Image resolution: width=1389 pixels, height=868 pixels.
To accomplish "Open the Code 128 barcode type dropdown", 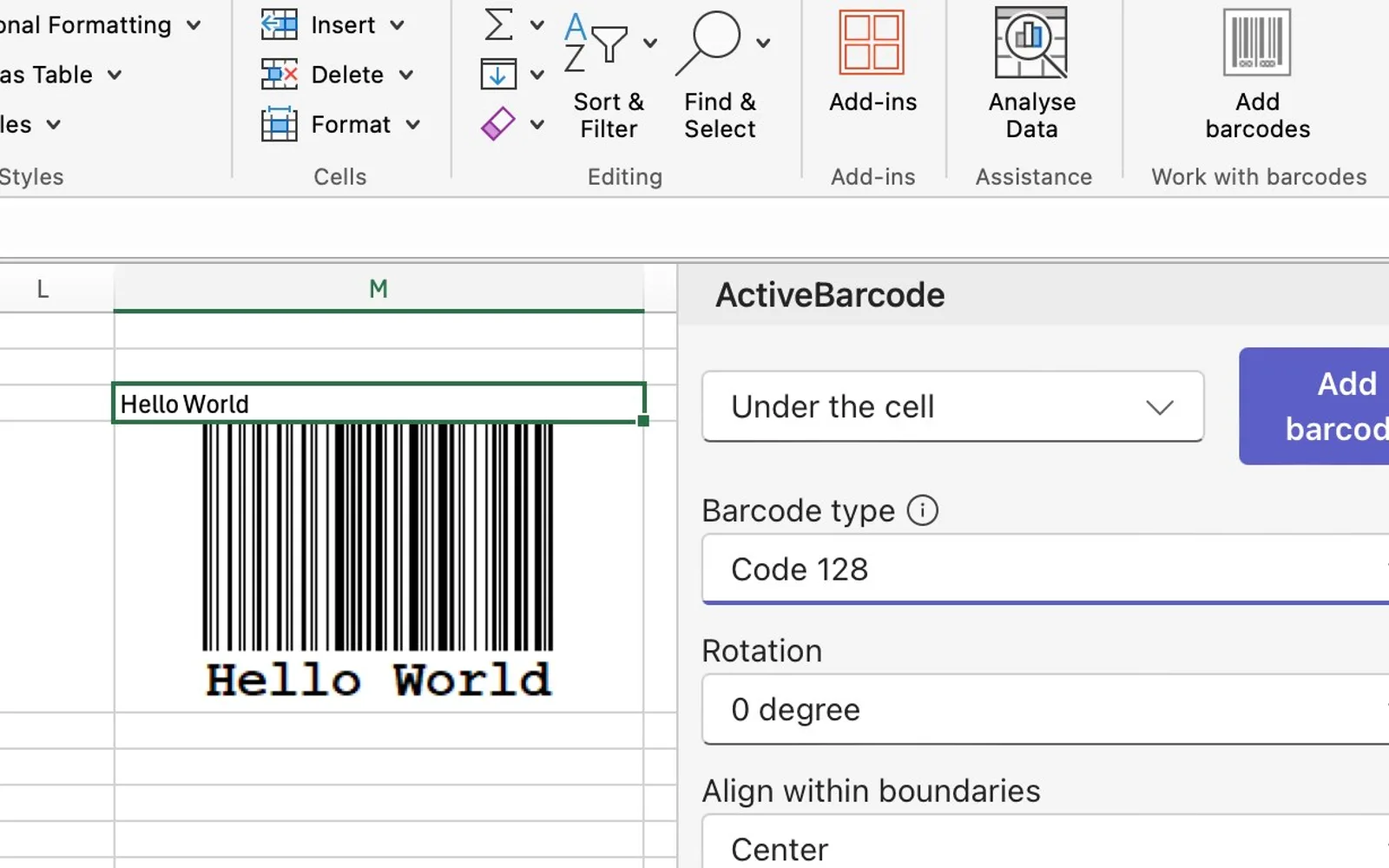I will click(1045, 569).
